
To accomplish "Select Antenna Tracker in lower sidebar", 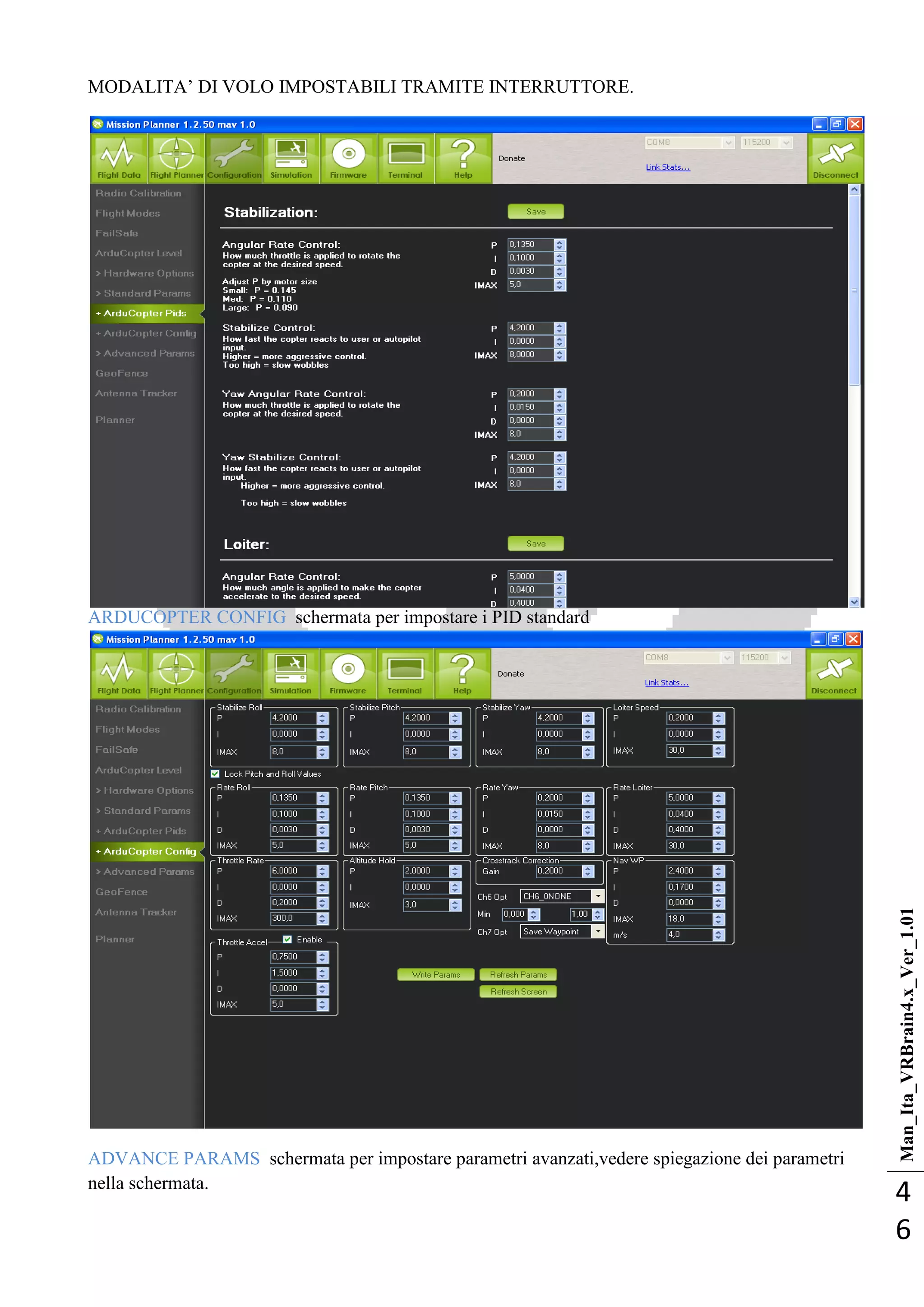I will [136, 912].
